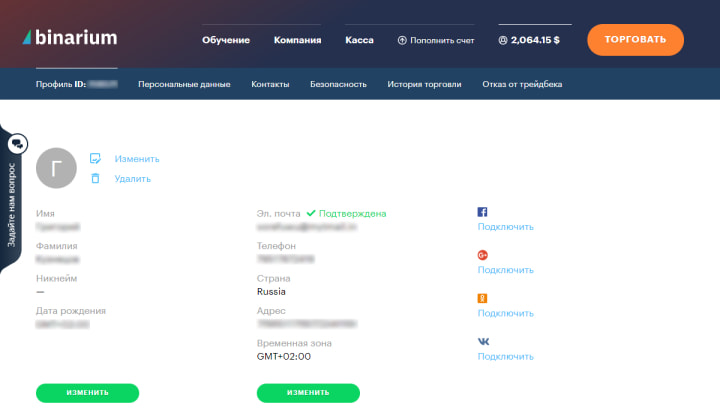The image size is (720, 413).
Task: Click the gray profile avatar circle
Action: tap(56, 170)
